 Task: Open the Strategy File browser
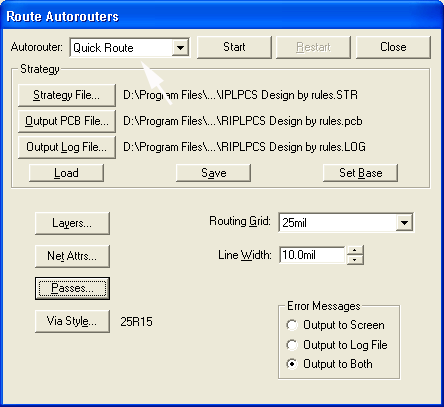(x=67, y=95)
